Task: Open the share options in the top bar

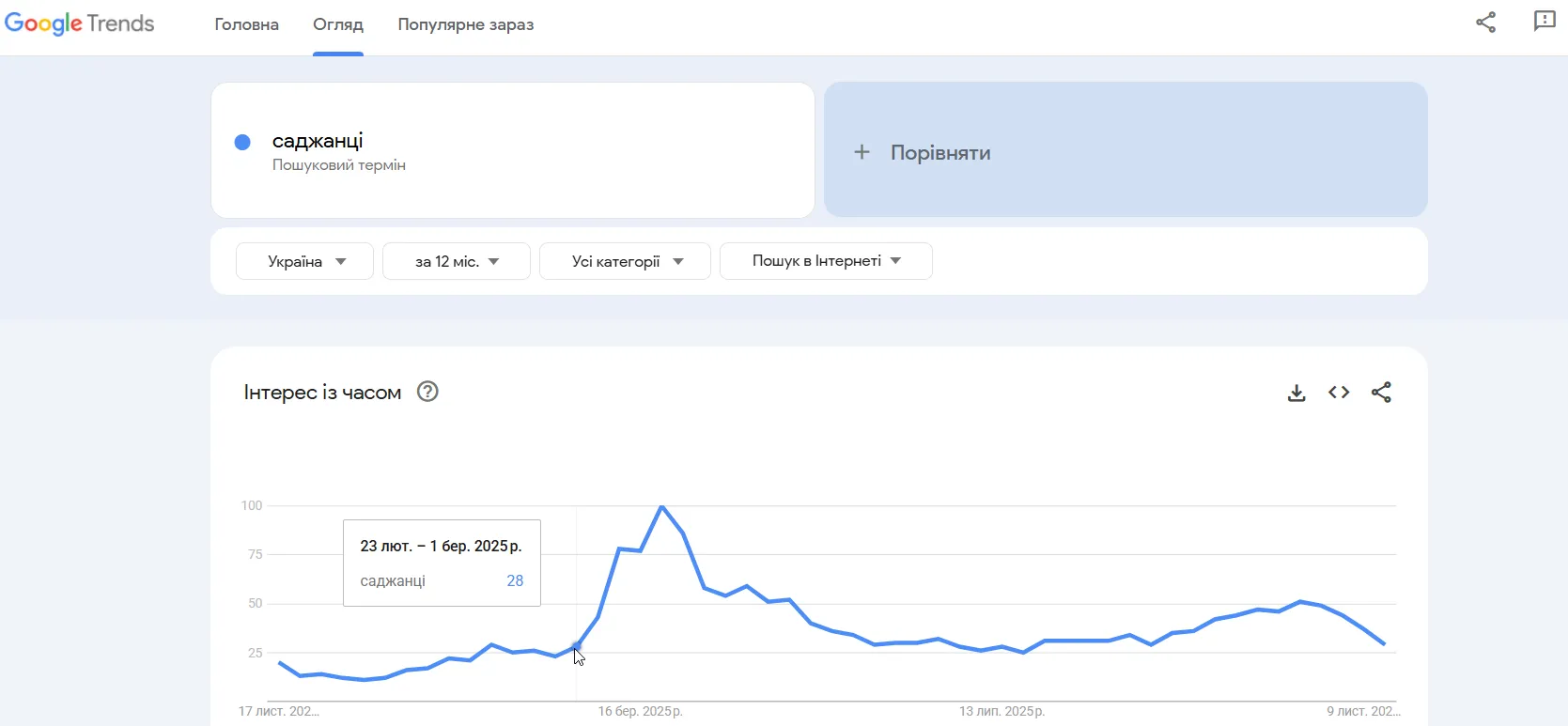Action: point(1485,22)
